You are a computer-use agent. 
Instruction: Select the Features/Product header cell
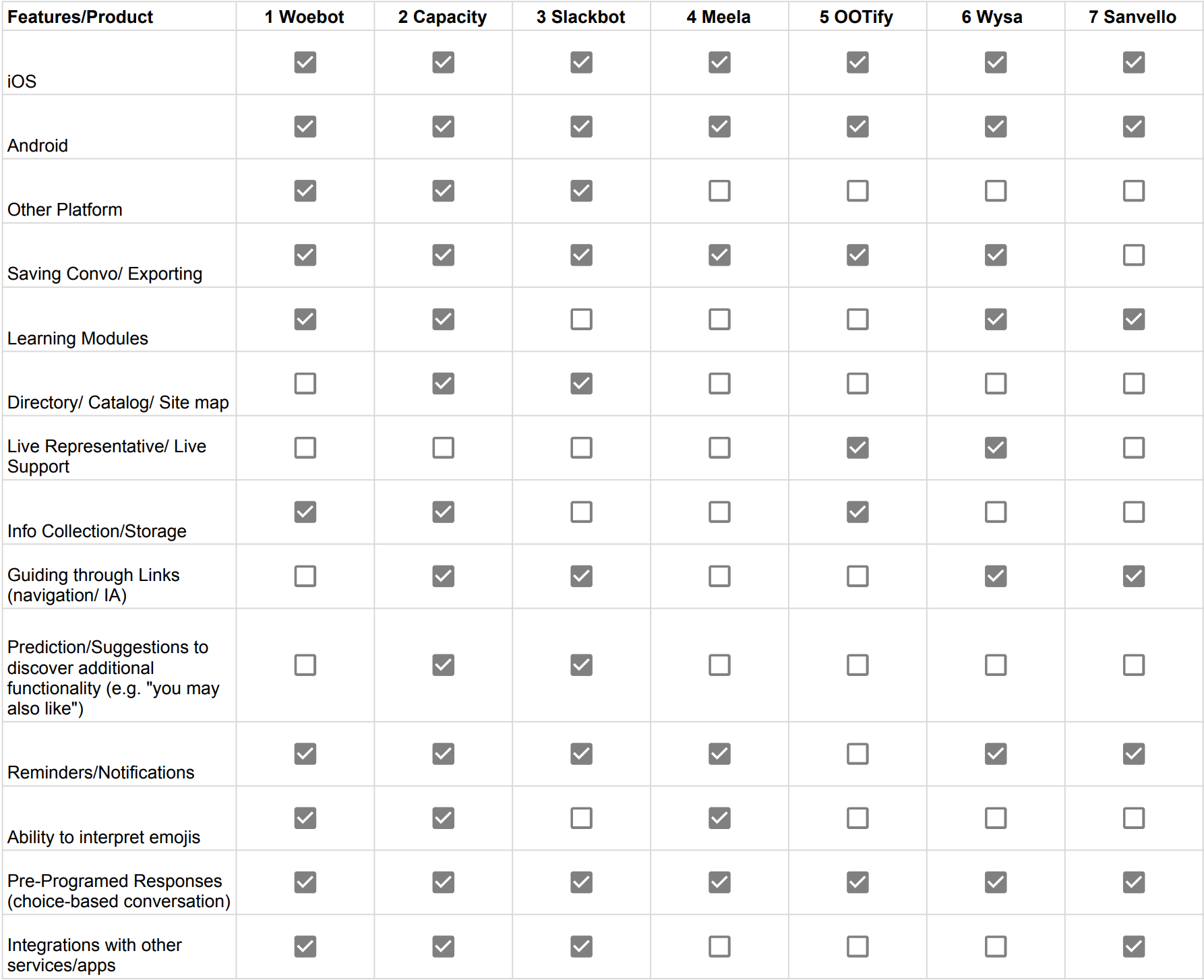119,16
